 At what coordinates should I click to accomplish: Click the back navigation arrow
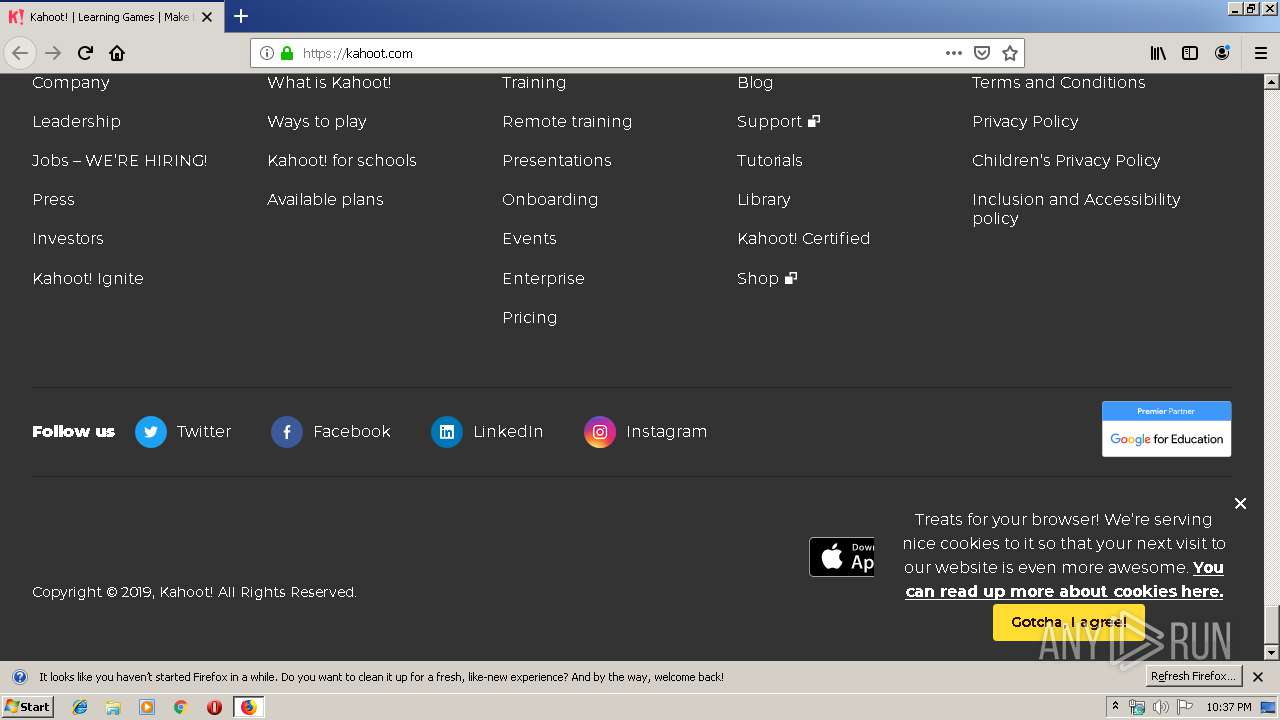pyautogui.click(x=20, y=53)
